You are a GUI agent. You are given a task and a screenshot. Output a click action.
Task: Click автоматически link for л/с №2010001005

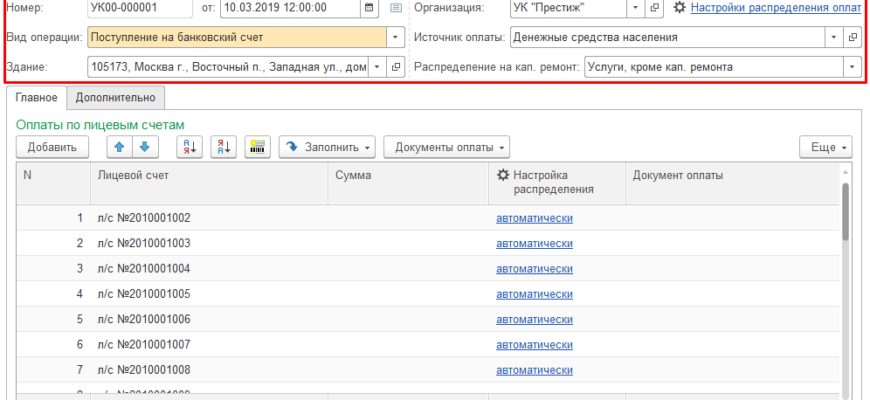click(x=534, y=294)
